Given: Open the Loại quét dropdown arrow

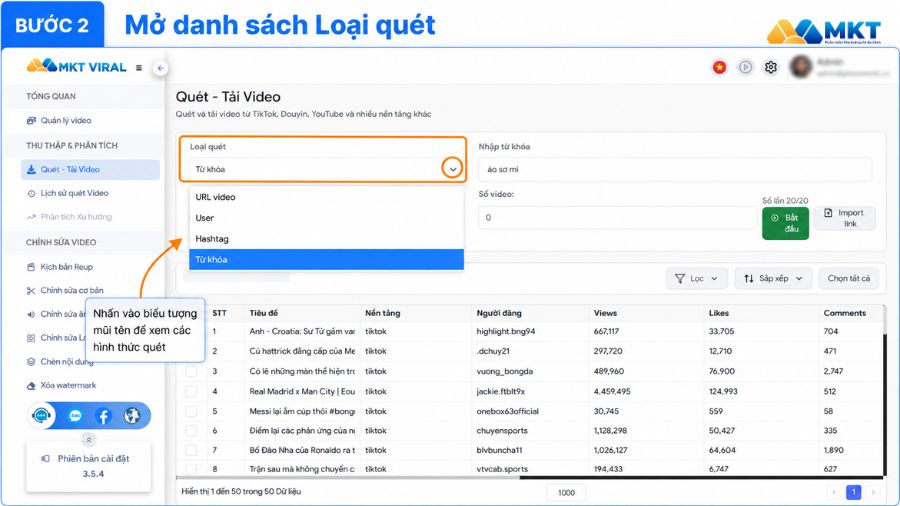Looking at the screenshot, I should click(x=452, y=169).
